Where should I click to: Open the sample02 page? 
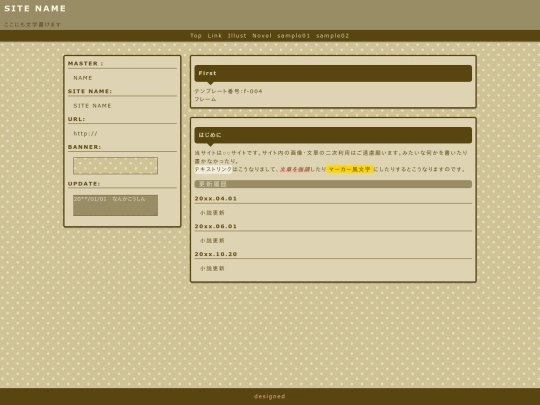tap(332, 36)
